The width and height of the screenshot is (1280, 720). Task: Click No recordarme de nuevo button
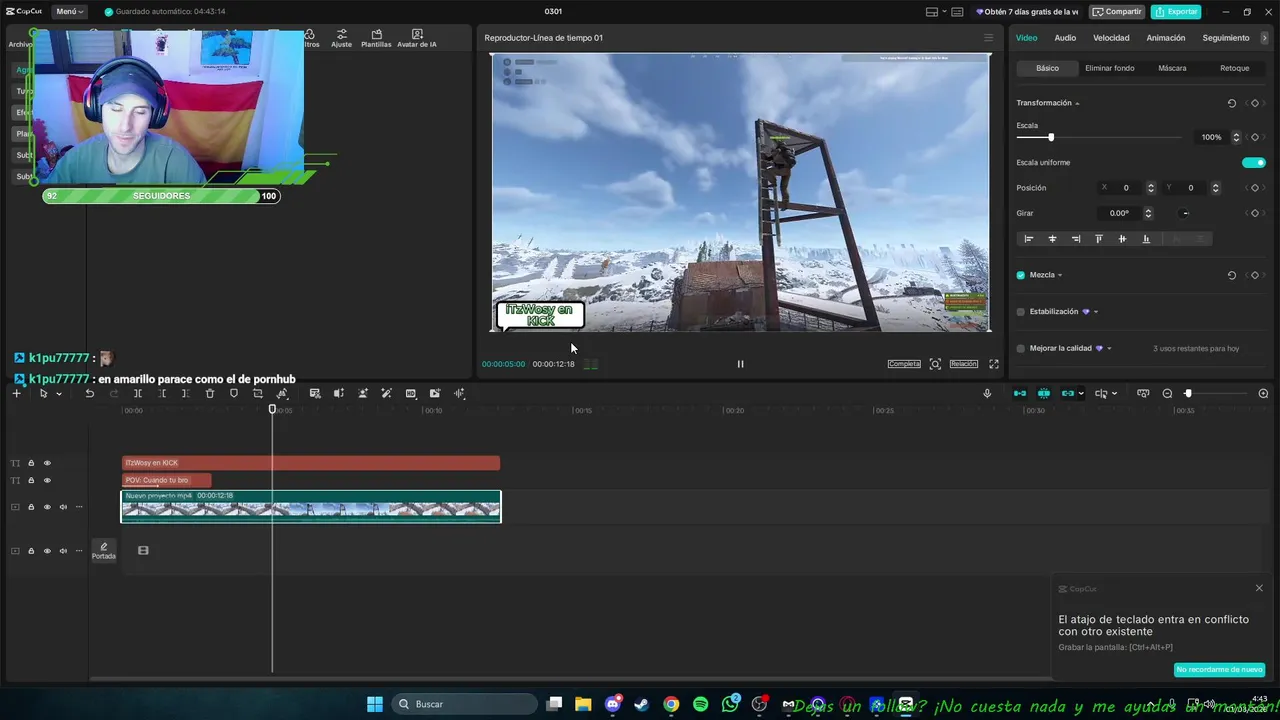pos(1219,670)
